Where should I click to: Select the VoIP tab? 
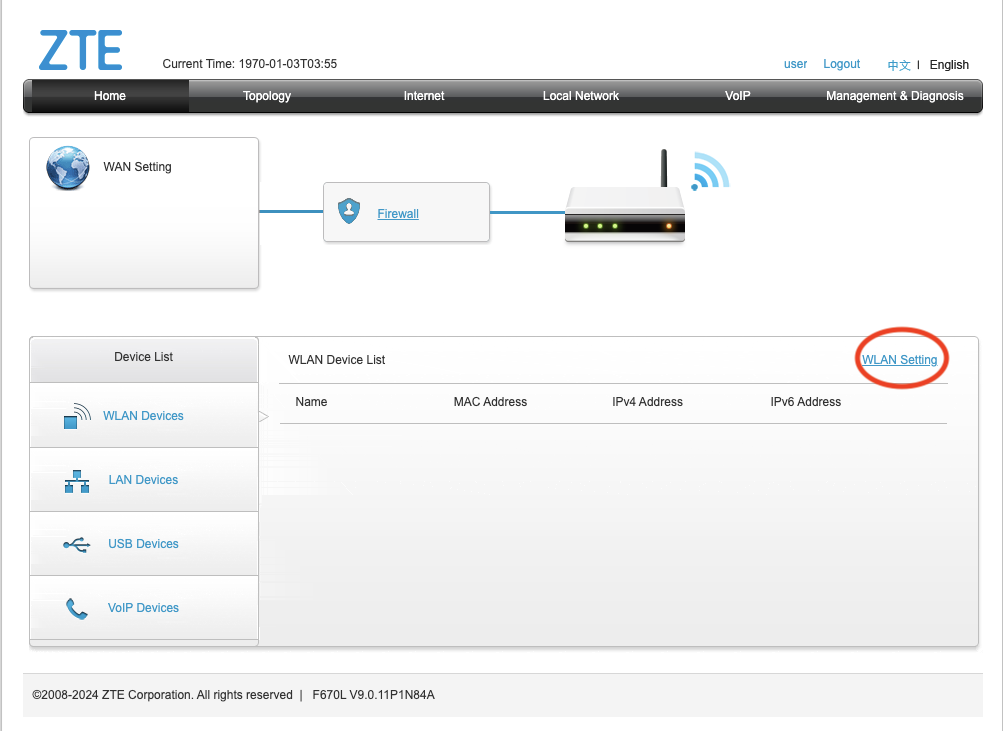pyautogui.click(x=737, y=96)
